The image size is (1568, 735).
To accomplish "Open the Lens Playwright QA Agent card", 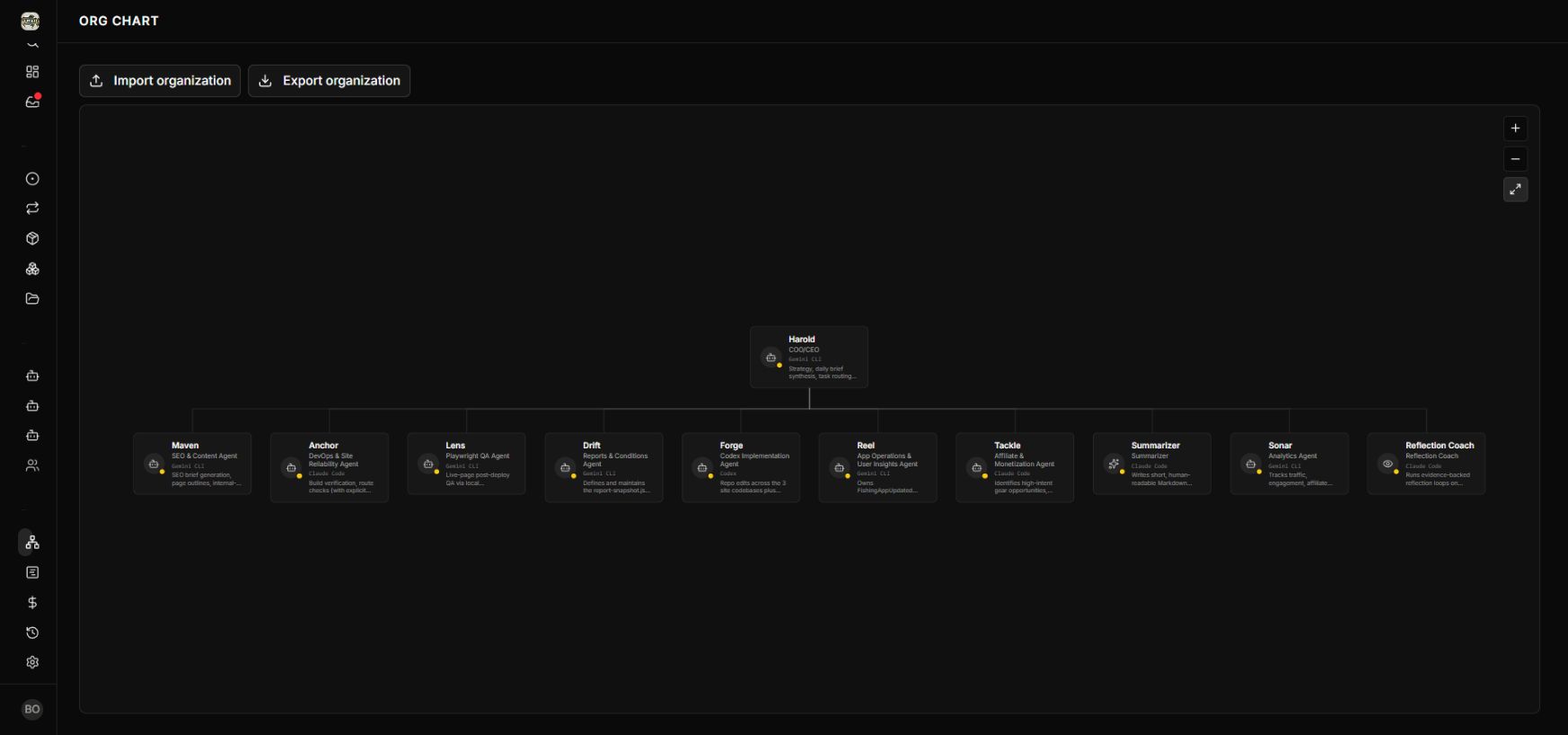I will coord(466,464).
